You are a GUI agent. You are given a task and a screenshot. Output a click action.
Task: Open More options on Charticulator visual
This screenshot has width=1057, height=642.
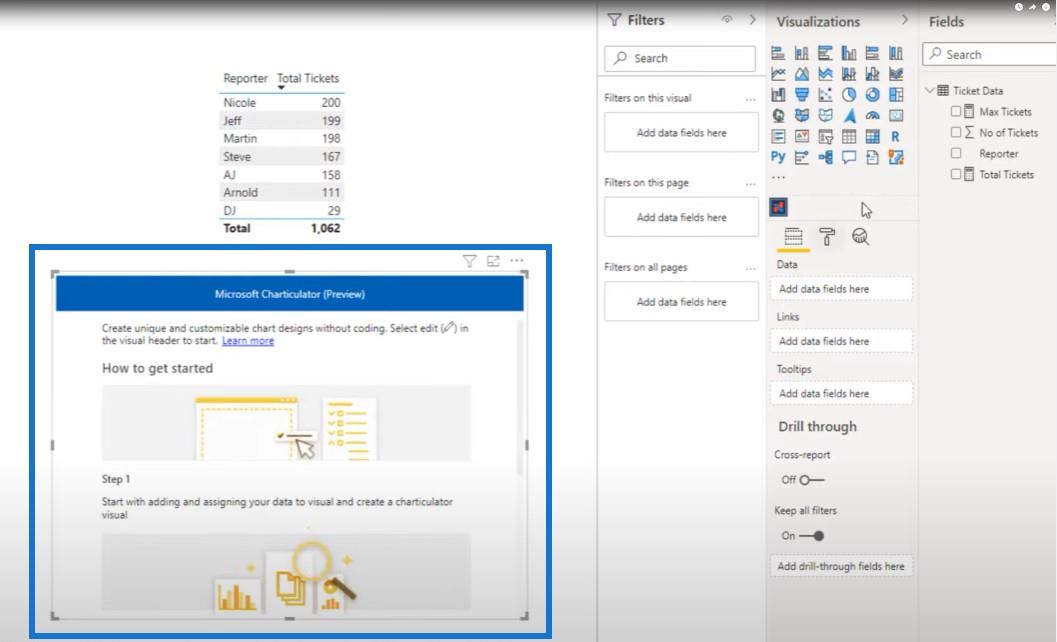(x=517, y=260)
